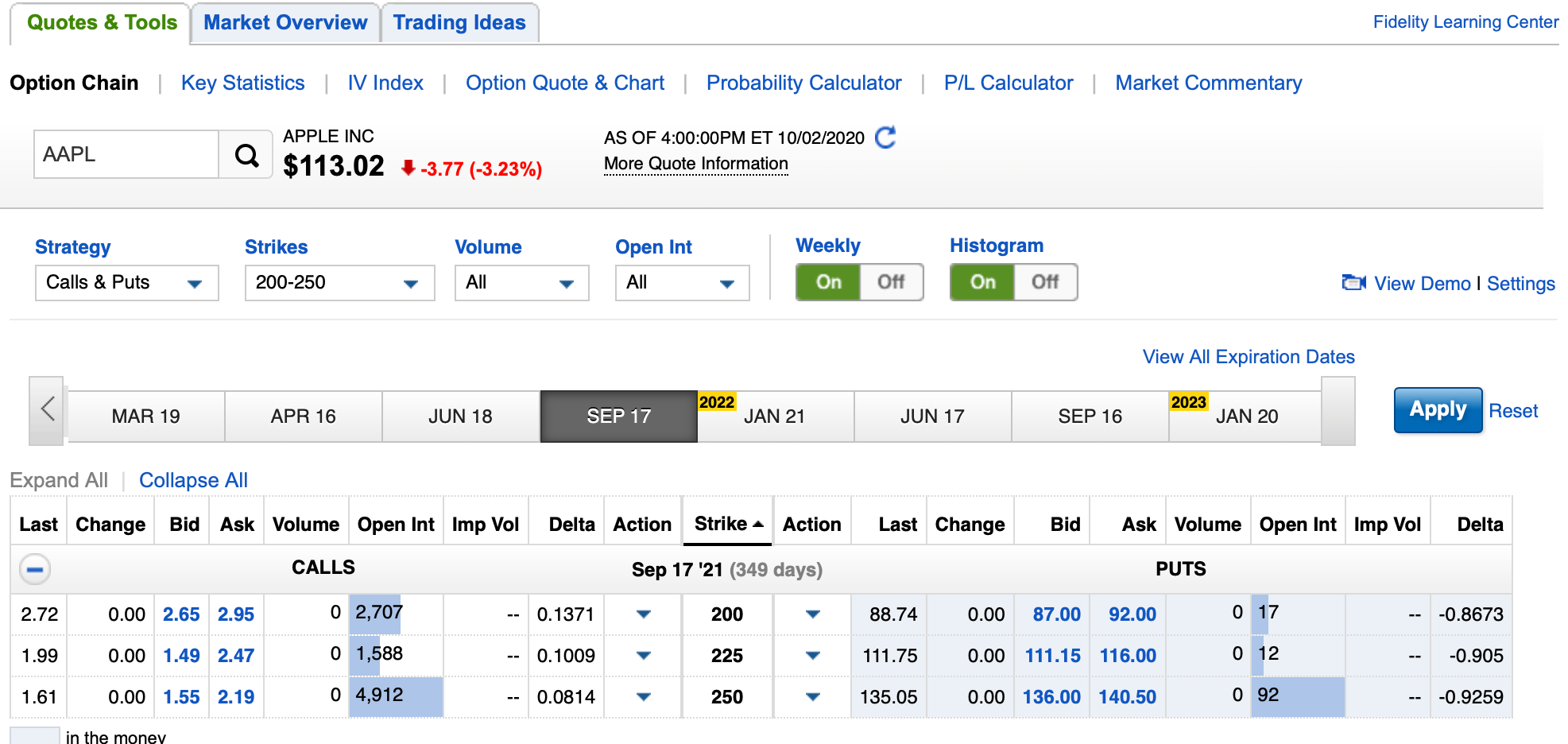This screenshot has width=1568, height=744.
Task: Click More Quote Information link
Action: click(x=696, y=164)
